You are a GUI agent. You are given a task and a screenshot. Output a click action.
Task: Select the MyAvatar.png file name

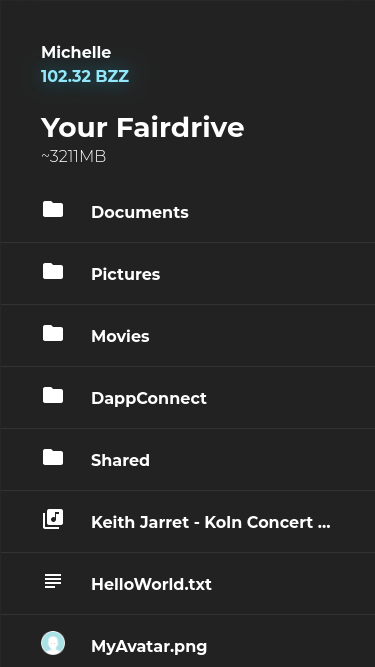click(149, 647)
